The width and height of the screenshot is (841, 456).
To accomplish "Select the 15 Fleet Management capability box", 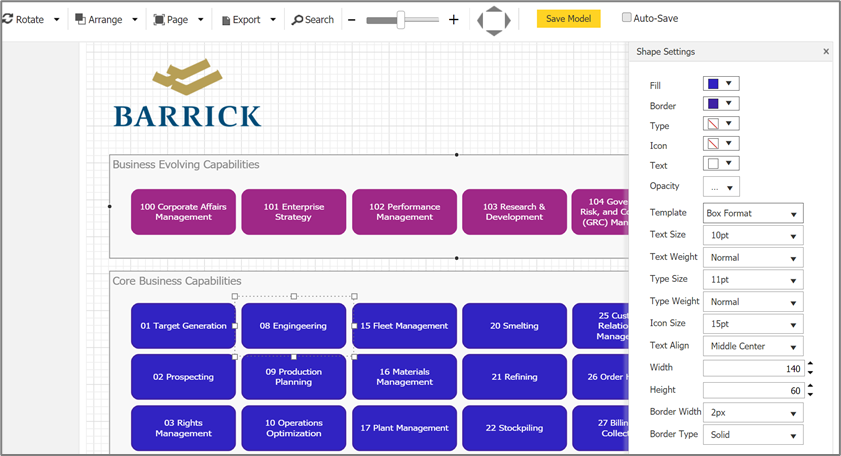I will pyautogui.click(x=405, y=326).
